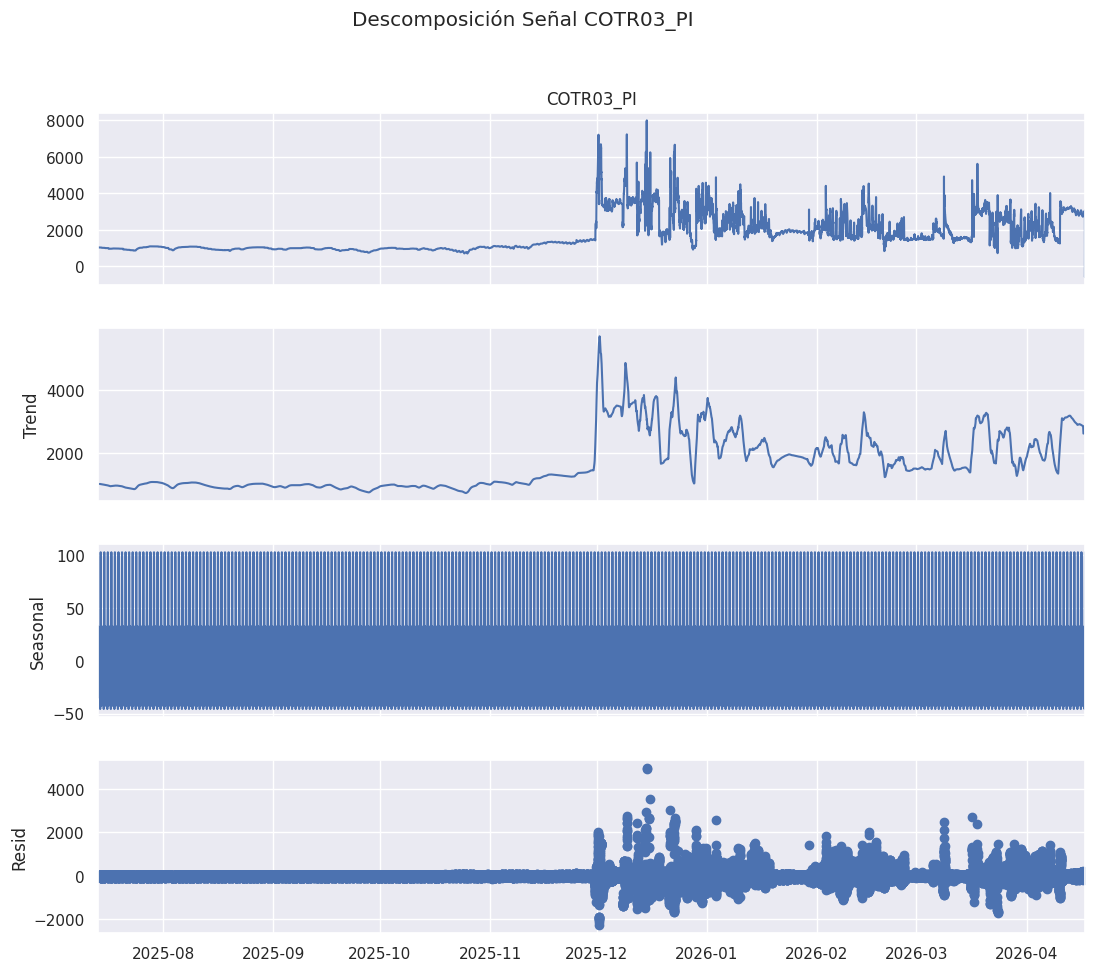Viewport: 1095px width, 971px height.
Task: Click the title Descomposición Señal COTR03_PI
Action: (x=522, y=20)
